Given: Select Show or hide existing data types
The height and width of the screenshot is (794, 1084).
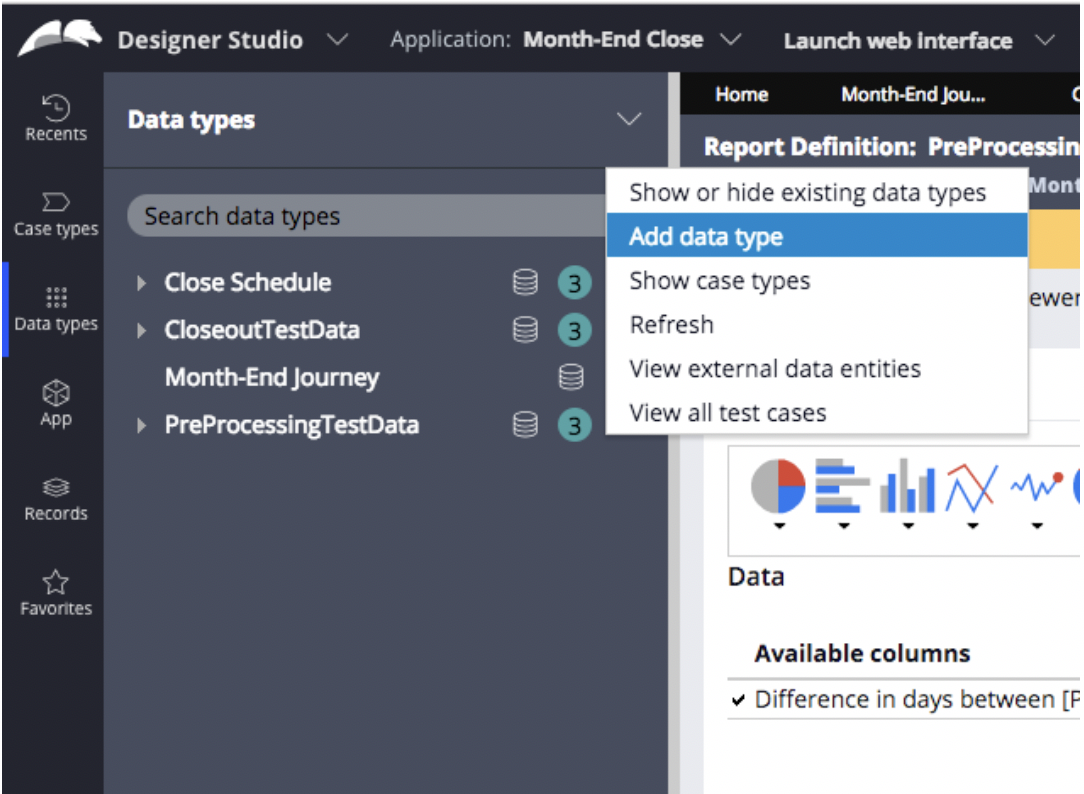Looking at the screenshot, I should point(816,192).
